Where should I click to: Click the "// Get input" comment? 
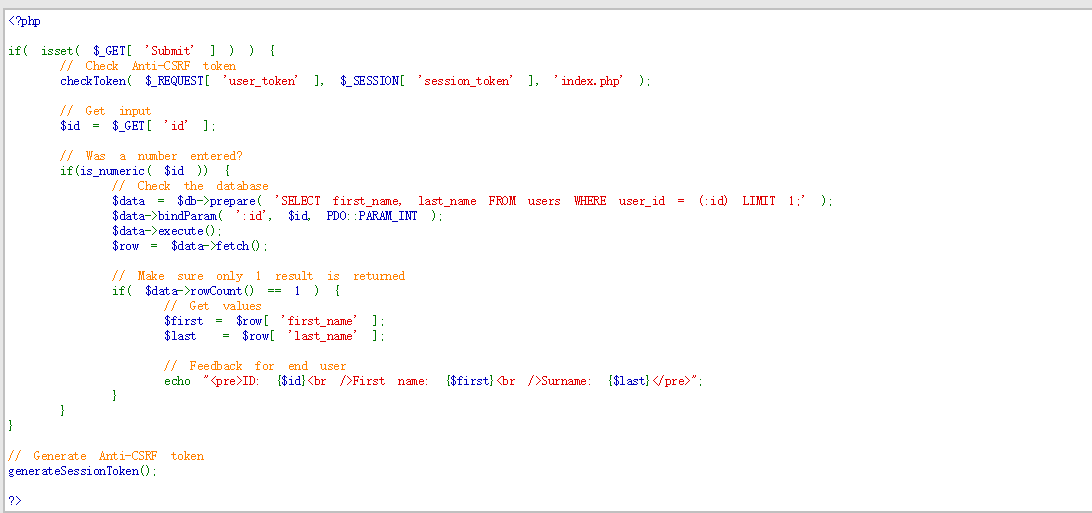[106, 111]
